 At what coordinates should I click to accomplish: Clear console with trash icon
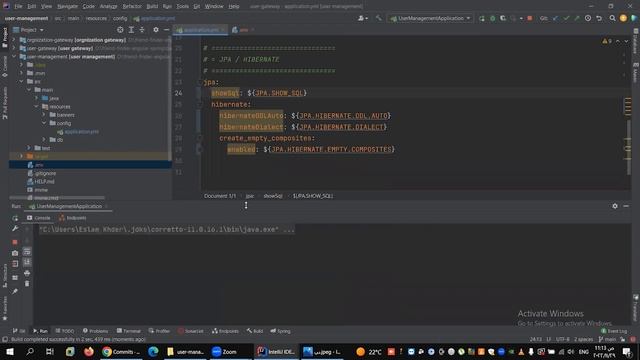point(27,283)
